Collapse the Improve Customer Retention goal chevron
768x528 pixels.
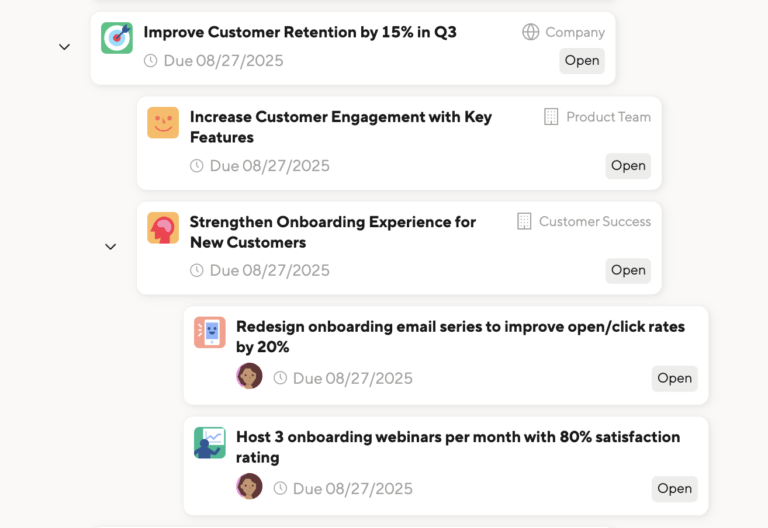pos(64,47)
